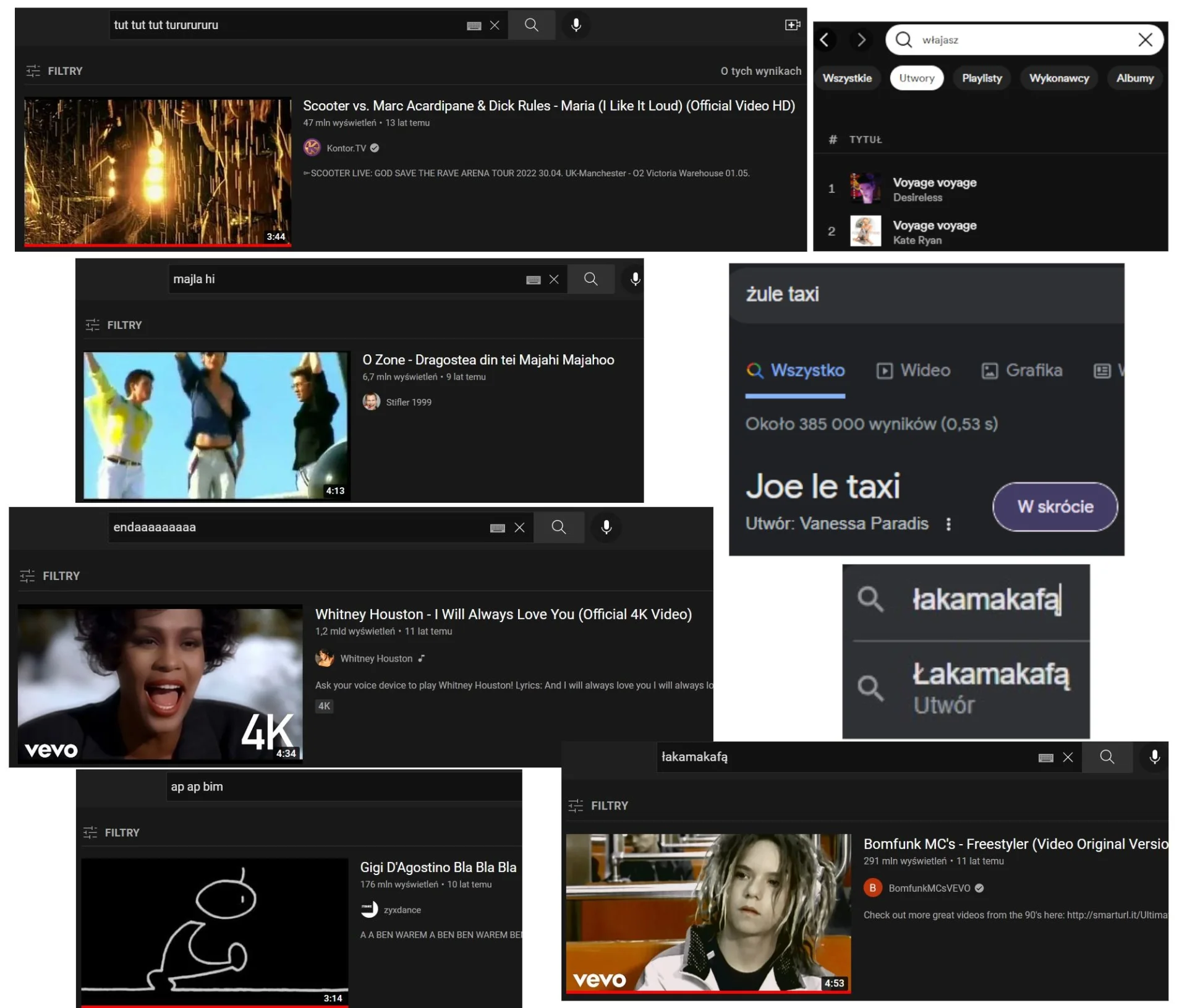The image size is (1187, 1008).
Task: Open 'I Will Always Love You' video title
Action: click(503, 615)
